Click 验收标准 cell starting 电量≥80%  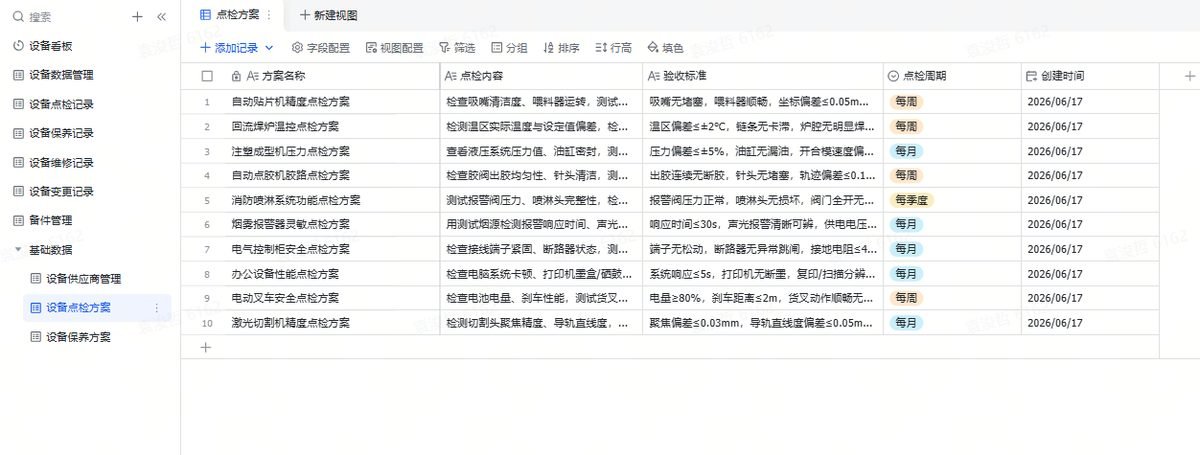click(x=763, y=298)
